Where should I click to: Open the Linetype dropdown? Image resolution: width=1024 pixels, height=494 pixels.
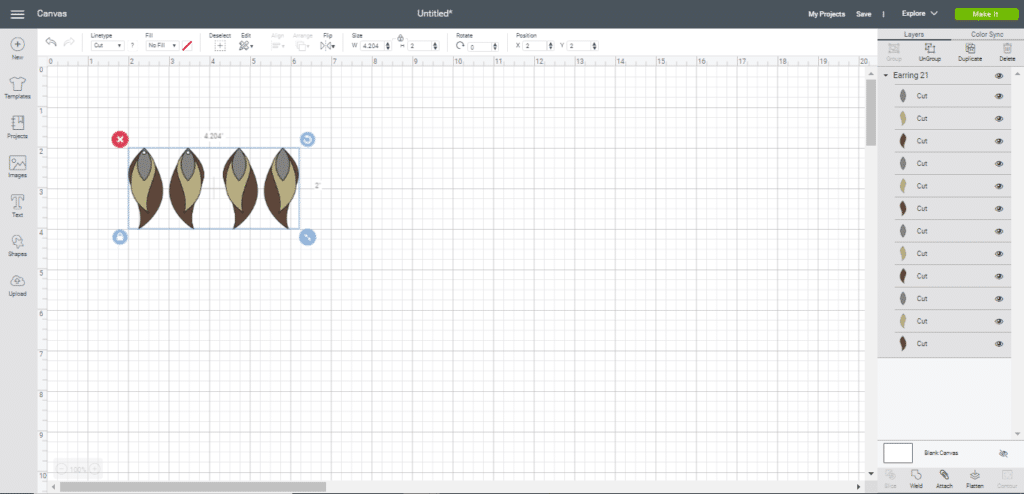108,46
